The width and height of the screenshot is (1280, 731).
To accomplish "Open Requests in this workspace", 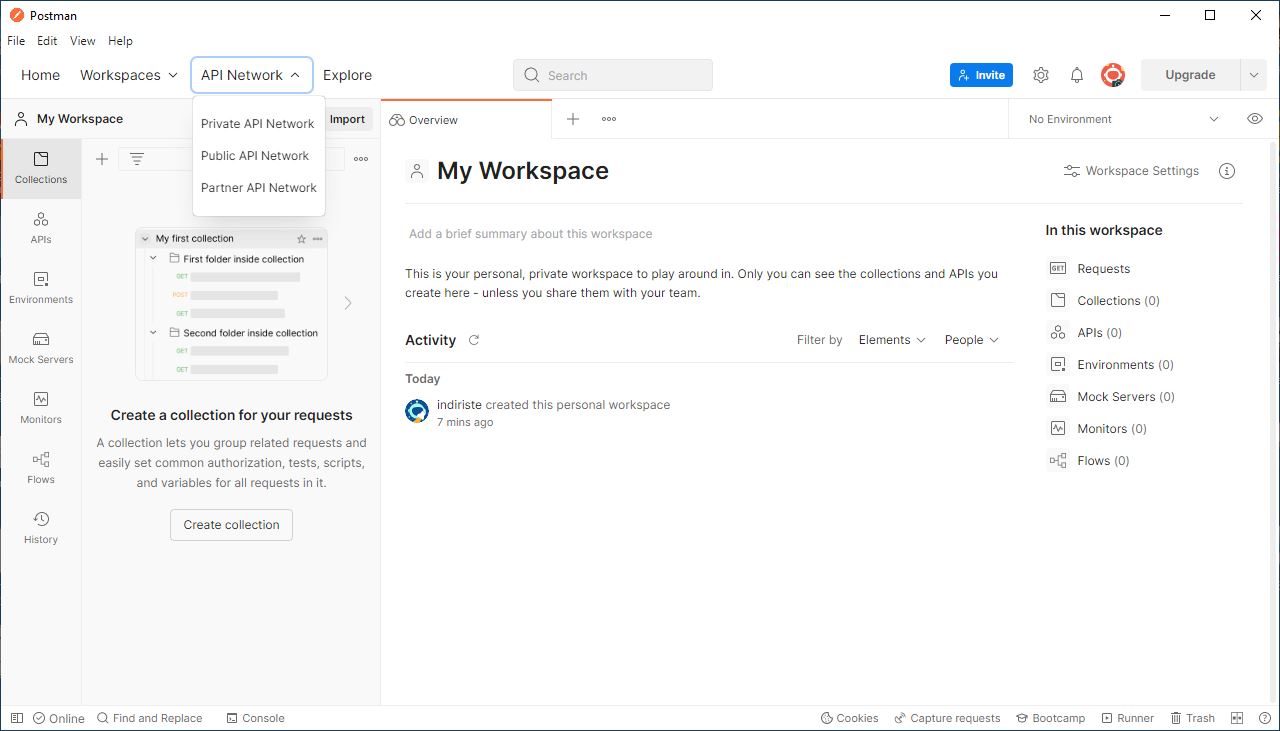I will pos(1090,269).
